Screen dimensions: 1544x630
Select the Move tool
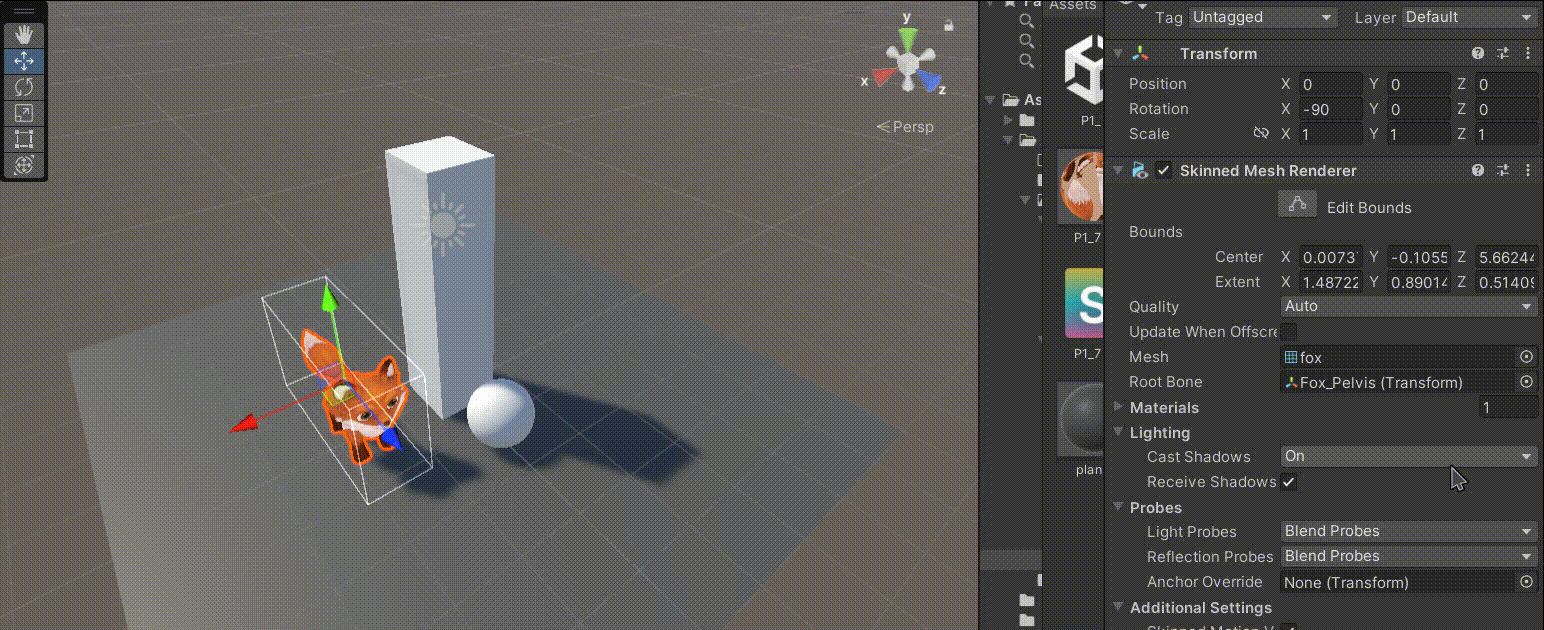click(24, 60)
